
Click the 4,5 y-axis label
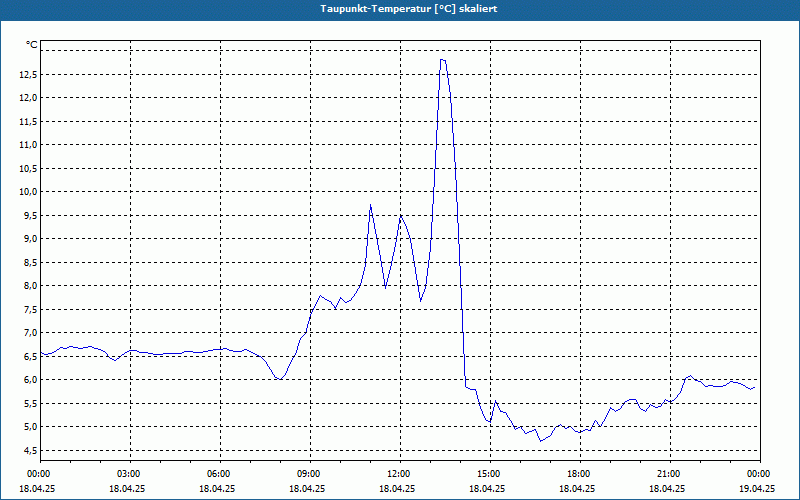[x=30, y=450]
